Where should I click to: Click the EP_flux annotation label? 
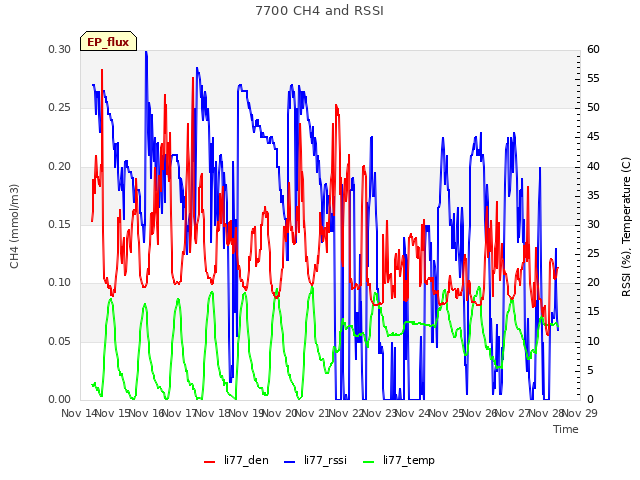(108, 42)
